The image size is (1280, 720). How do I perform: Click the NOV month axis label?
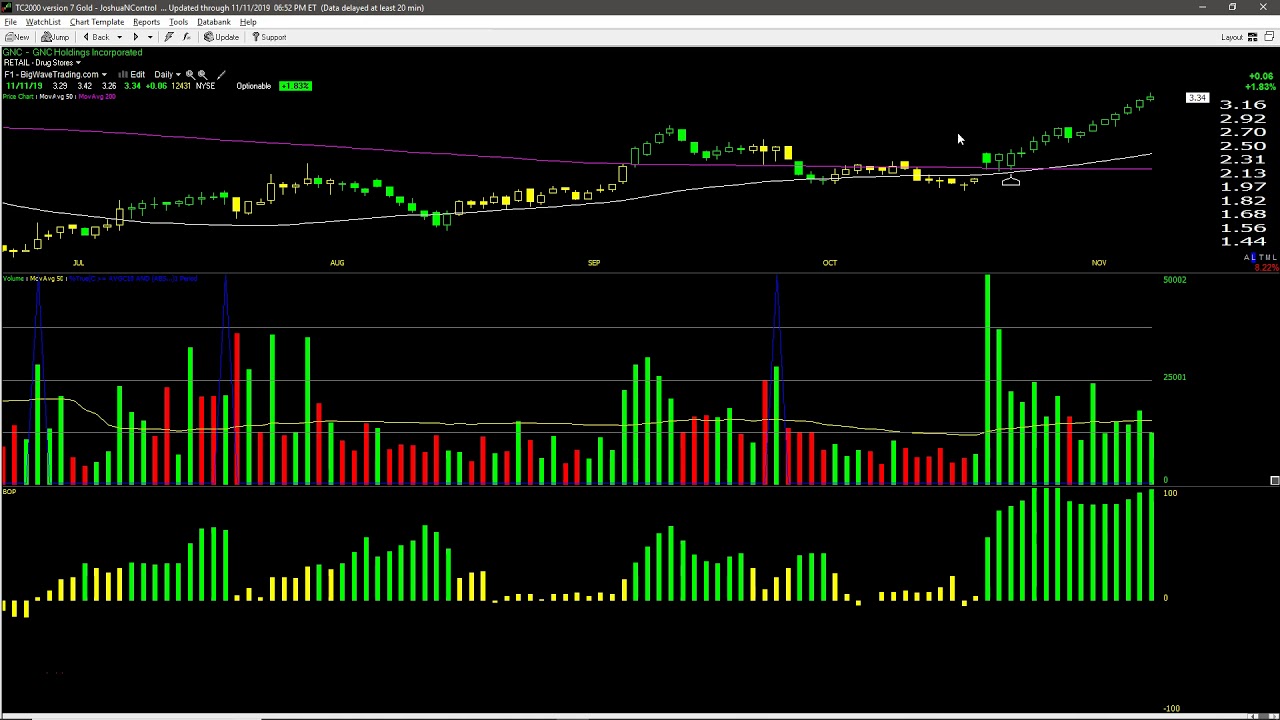[1099, 263]
